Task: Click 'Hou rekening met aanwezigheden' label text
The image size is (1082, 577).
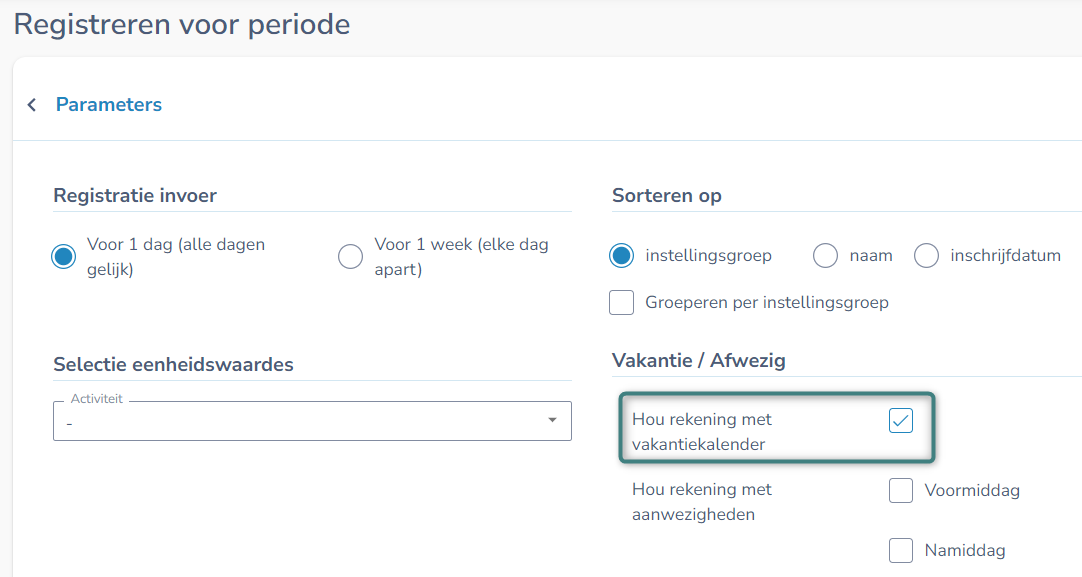Action: (702, 502)
